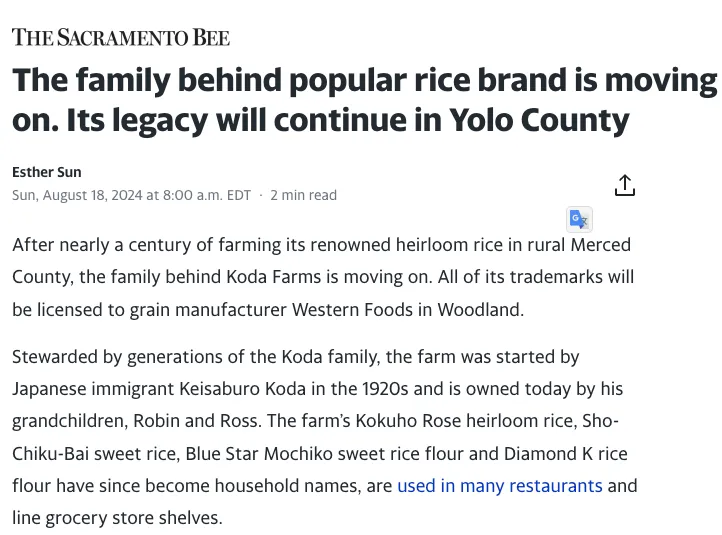Click 'Yolo County' in the headline
This screenshot has width=722, height=535.
(539, 120)
